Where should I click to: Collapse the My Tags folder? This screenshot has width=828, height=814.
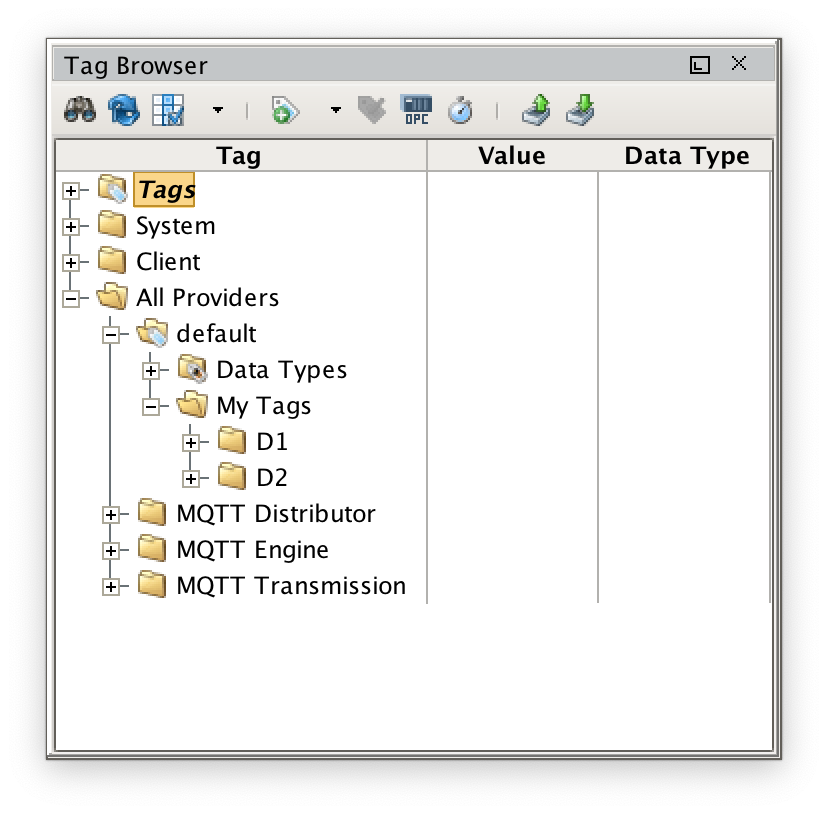[151, 406]
